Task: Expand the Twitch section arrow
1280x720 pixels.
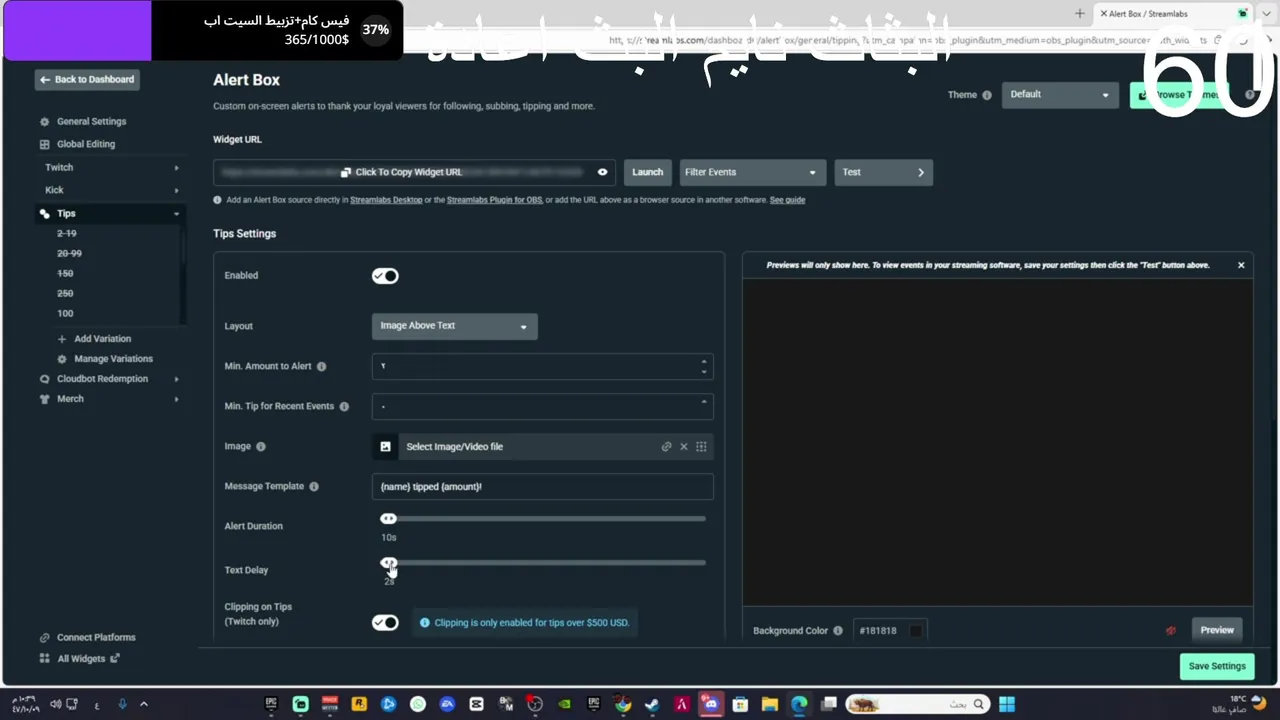Action: click(x=176, y=168)
